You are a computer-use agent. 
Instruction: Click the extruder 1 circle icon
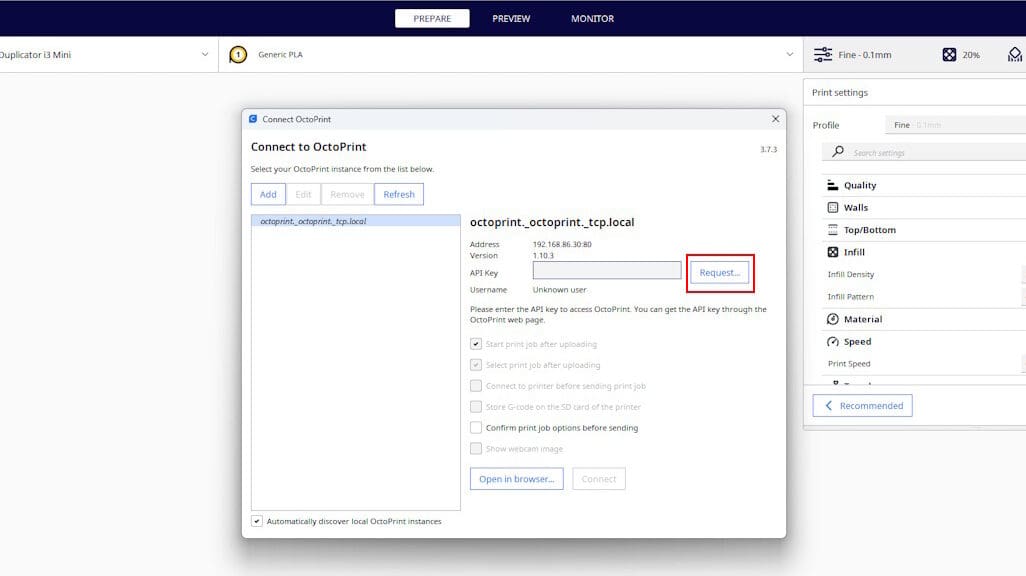click(x=238, y=54)
